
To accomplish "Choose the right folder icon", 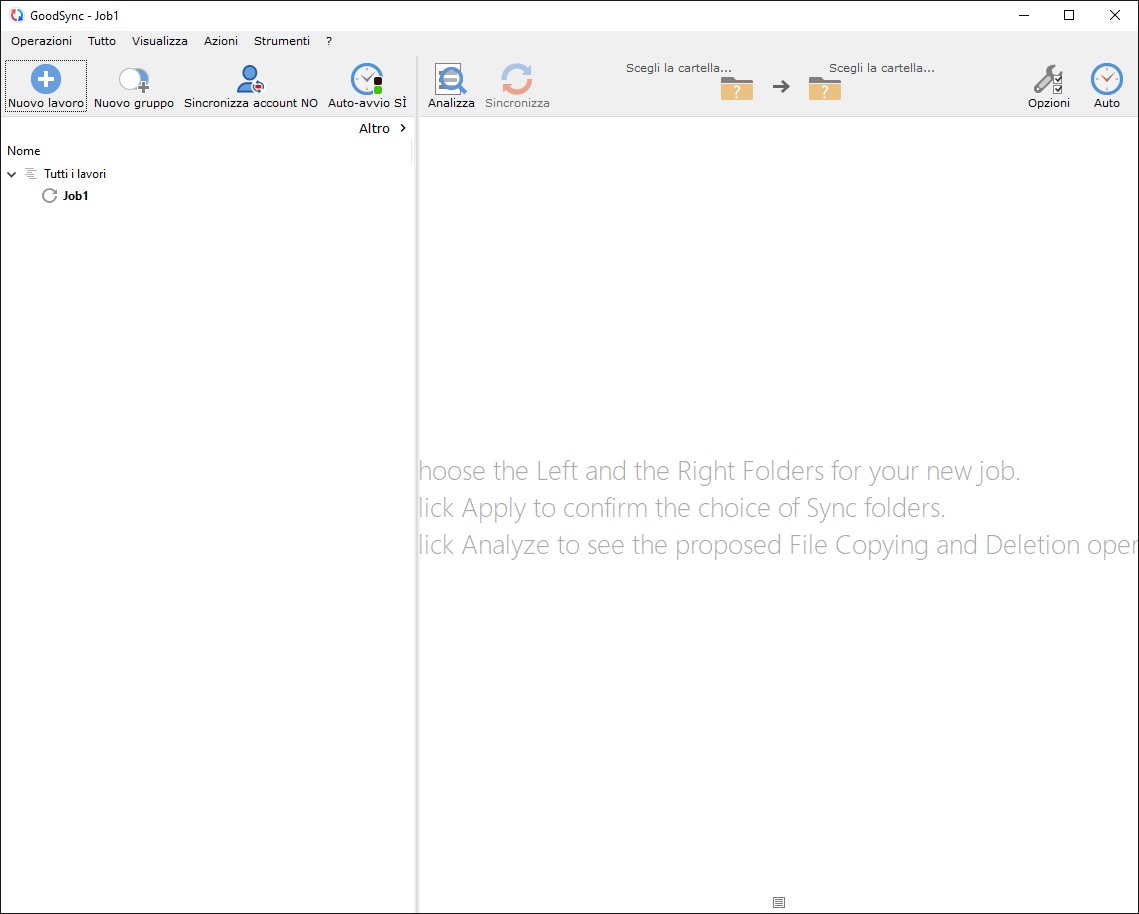I will [x=824, y=89].
